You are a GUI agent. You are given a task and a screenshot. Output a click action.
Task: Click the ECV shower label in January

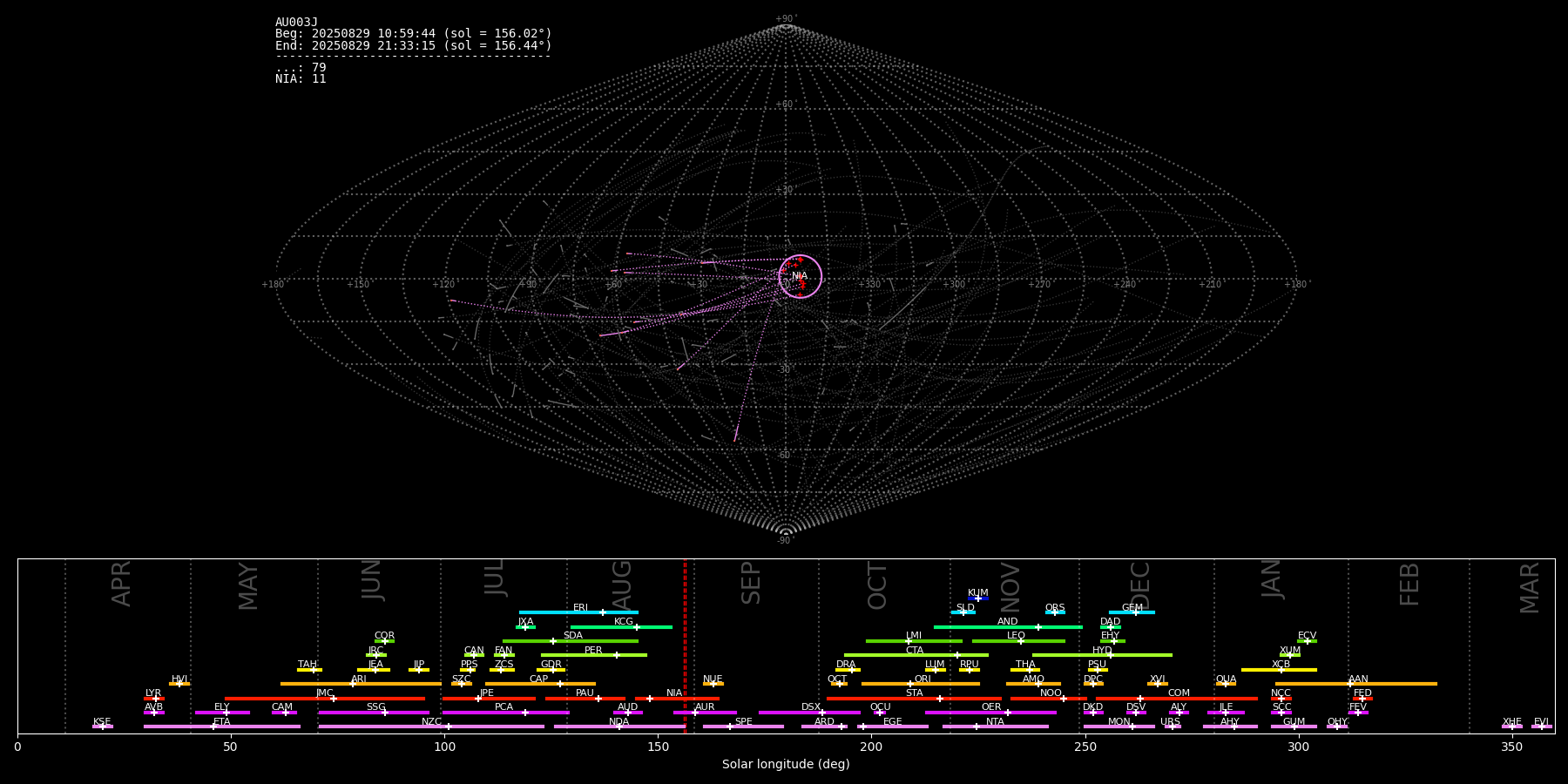(1307, 636)
